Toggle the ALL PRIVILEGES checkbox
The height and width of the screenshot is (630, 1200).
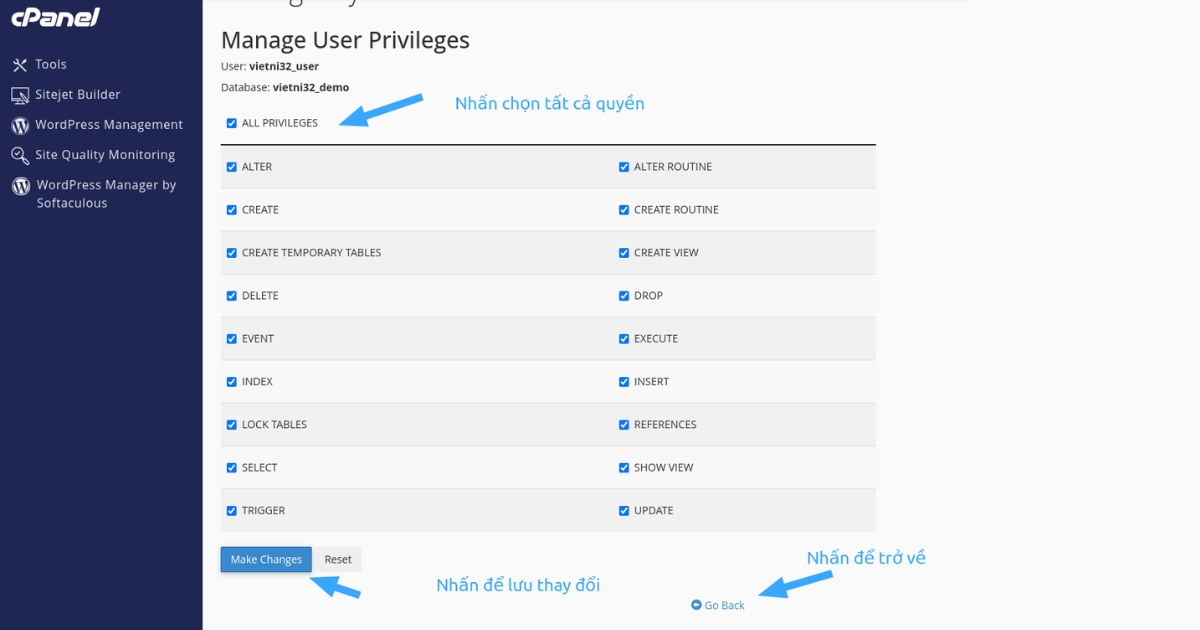pos(232,123)
